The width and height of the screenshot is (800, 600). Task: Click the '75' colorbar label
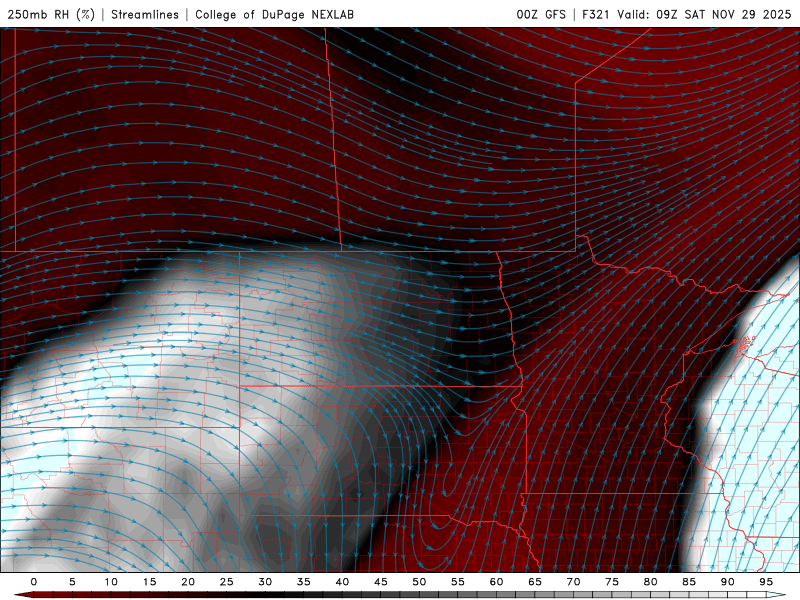coord(612,582)
